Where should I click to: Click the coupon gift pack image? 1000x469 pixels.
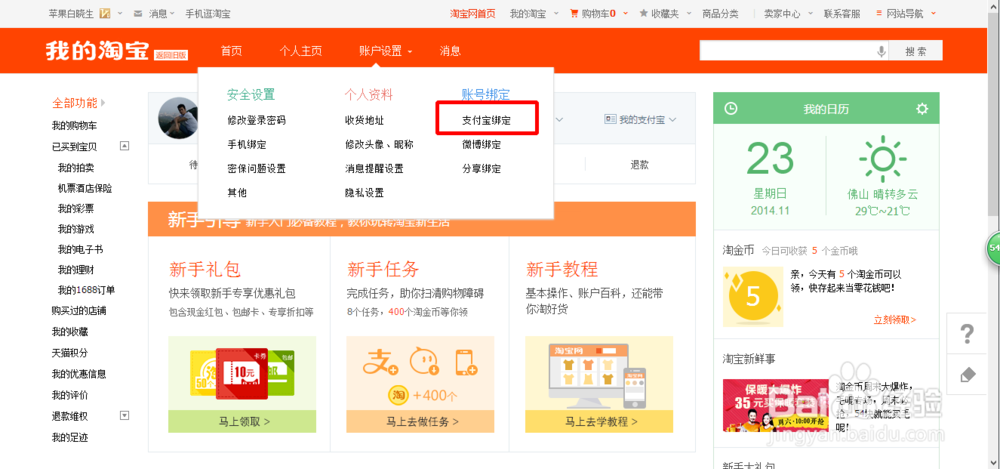[x=242, y=373]
